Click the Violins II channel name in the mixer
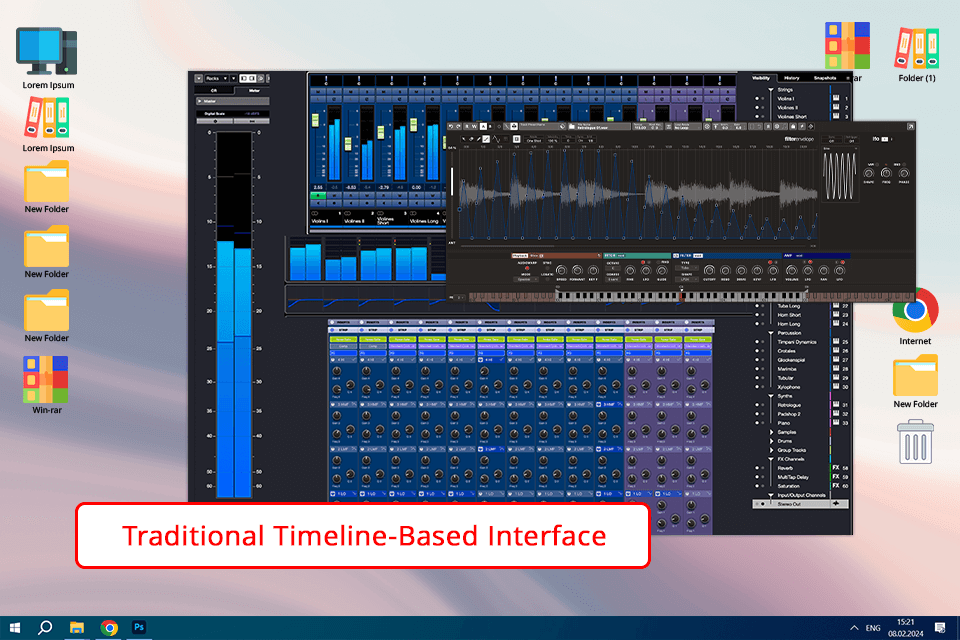This screenshot has height=640, width=960. (x=354, y=221)
